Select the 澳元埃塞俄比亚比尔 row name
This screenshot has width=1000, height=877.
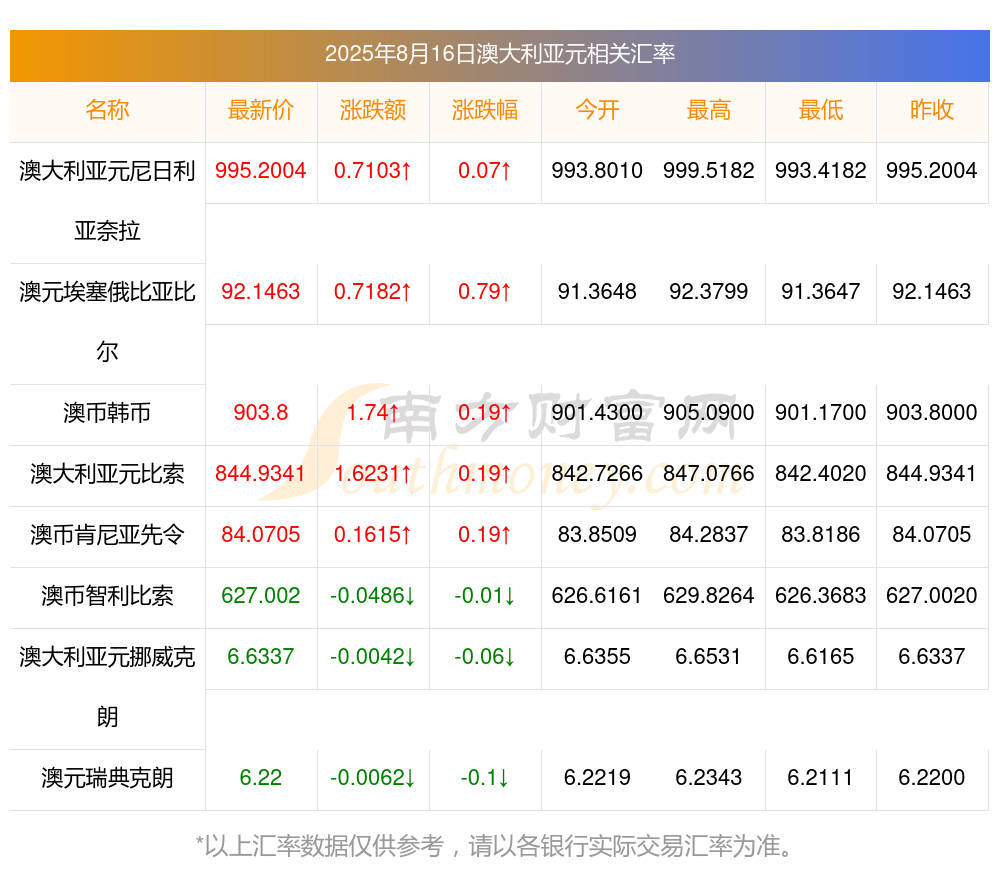coord(107,322)
